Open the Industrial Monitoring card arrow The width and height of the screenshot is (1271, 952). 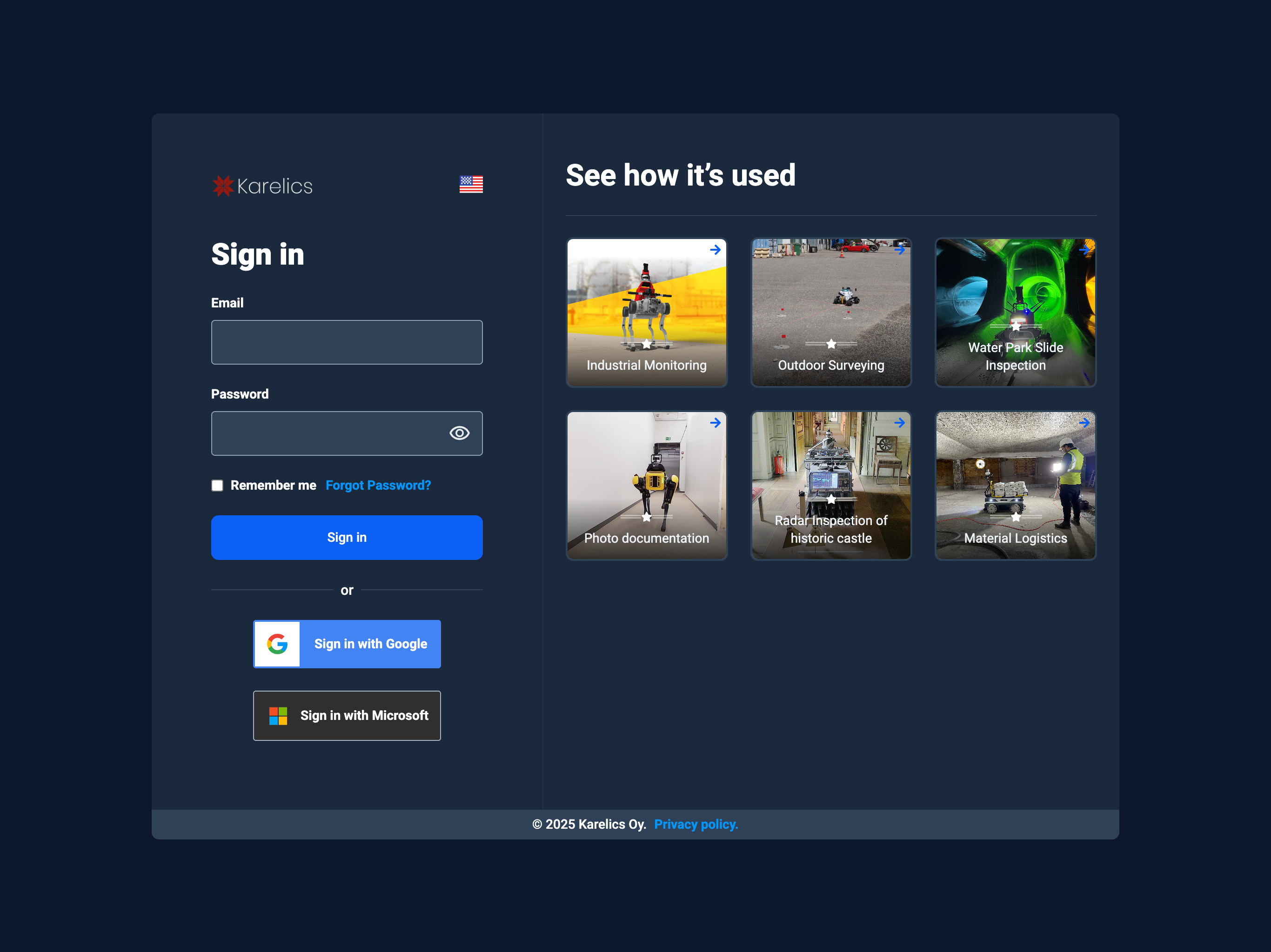pyautogui.click(x=716, y=250)
